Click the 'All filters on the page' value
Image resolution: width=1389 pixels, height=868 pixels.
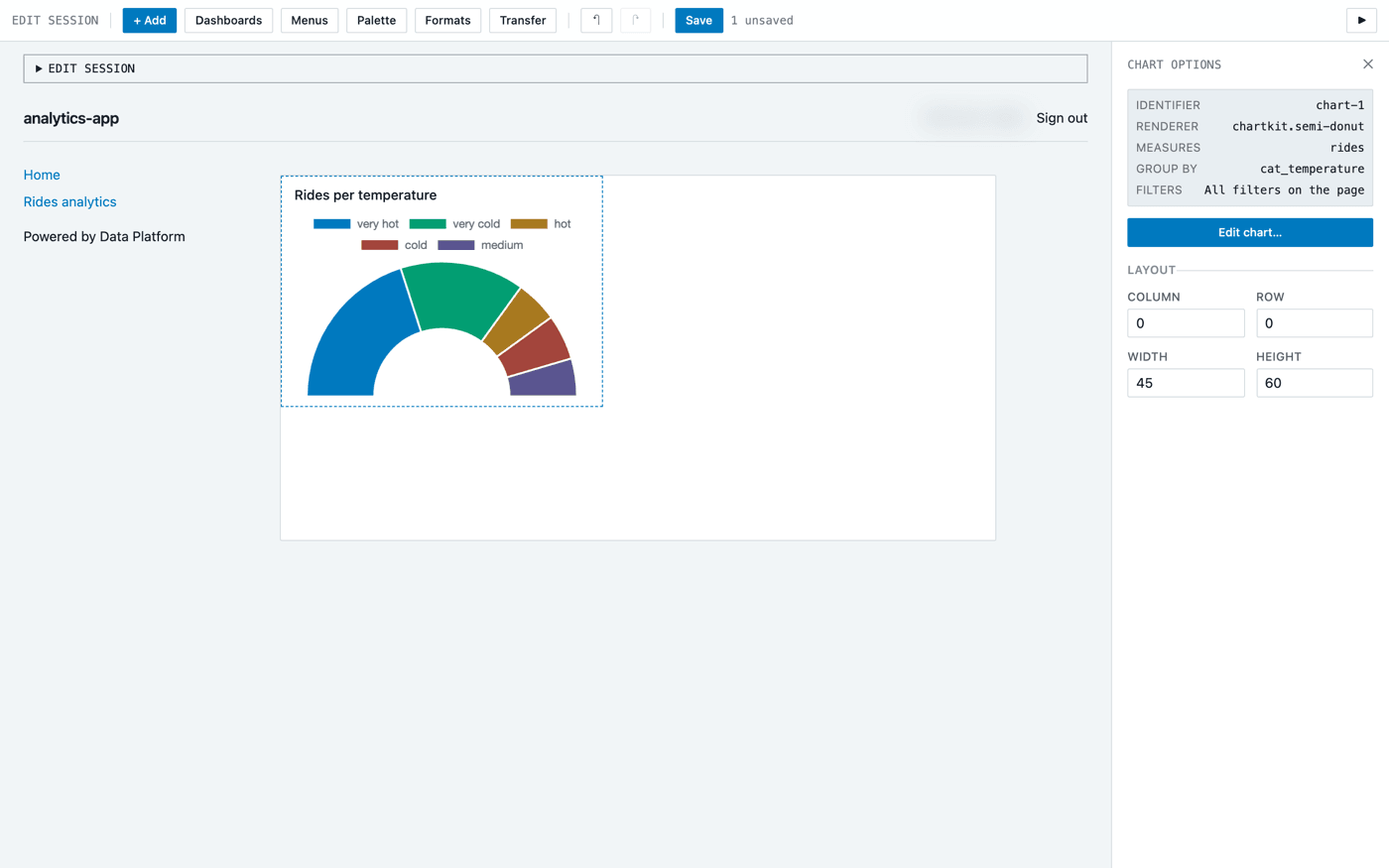tap(1284, 189)
